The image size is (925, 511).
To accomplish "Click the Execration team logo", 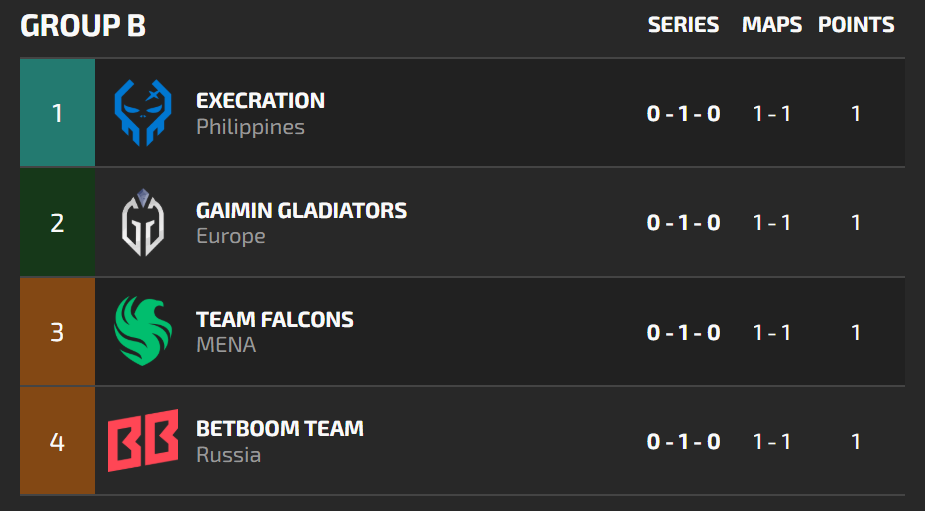I will 143,113.
